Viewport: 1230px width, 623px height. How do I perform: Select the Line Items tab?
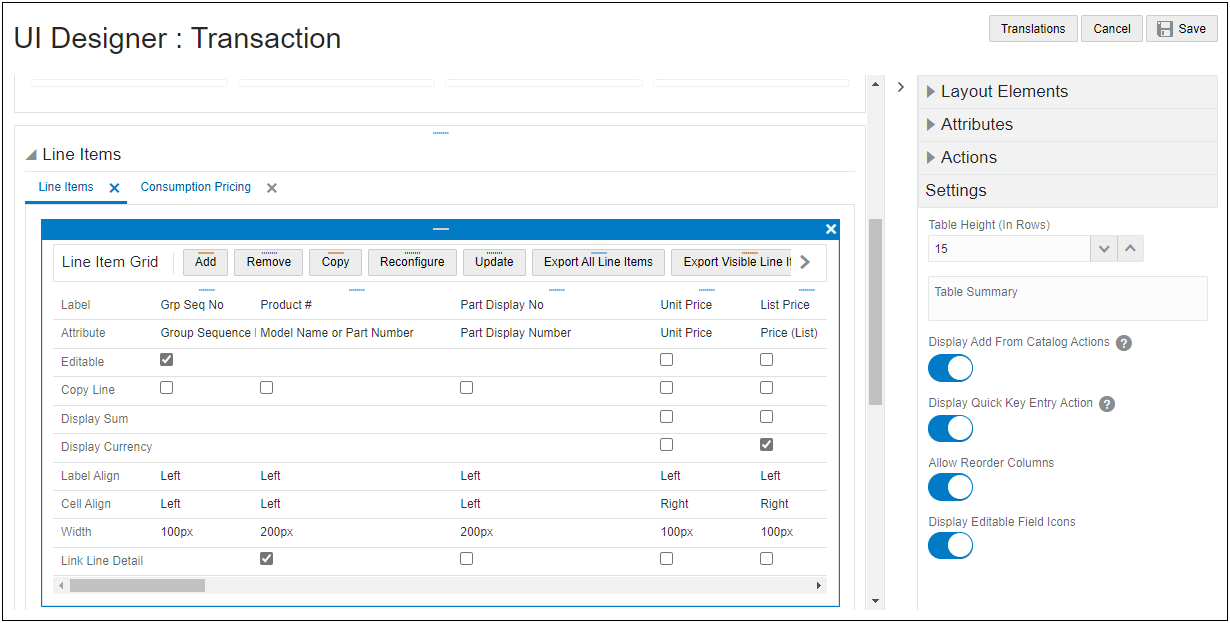coord(65,187)
